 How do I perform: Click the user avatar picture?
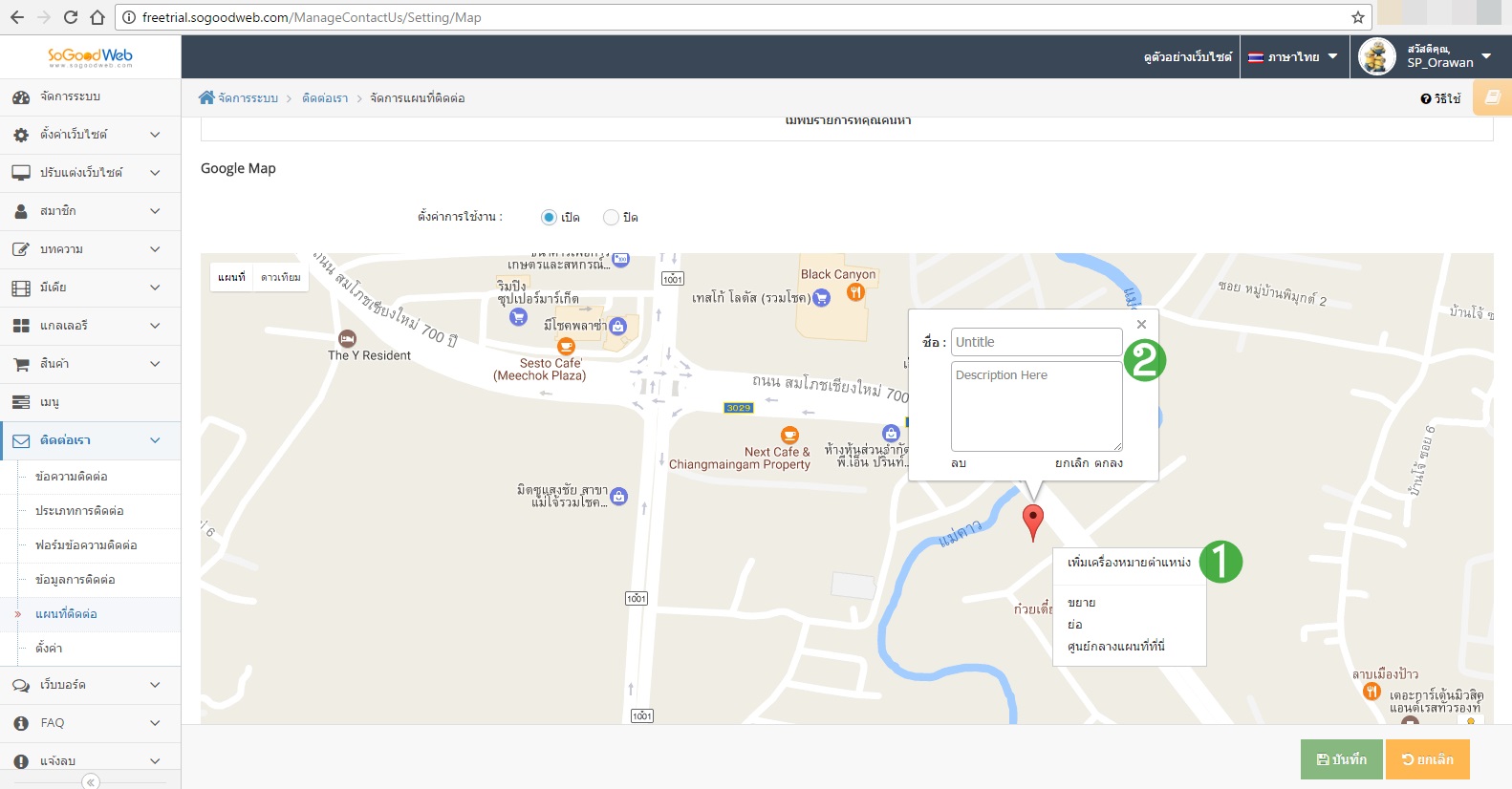point(1377,57)
